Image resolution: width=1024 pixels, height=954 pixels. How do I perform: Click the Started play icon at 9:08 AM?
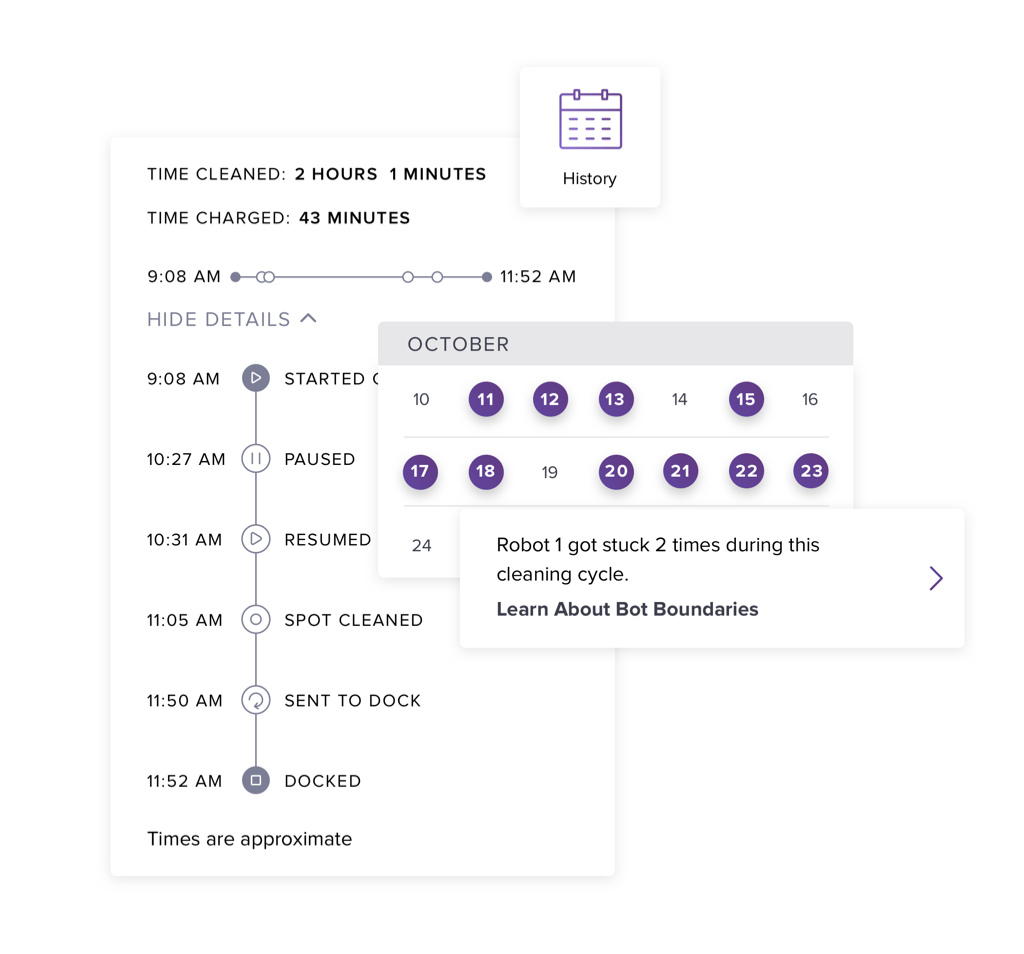[x=256, y=378]
